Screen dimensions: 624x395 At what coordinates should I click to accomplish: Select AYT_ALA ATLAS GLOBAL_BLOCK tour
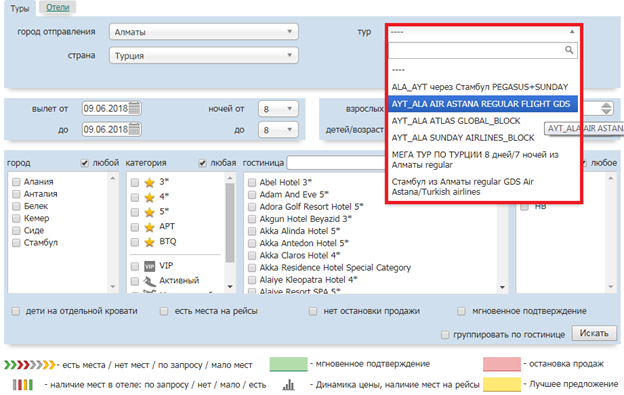483,121
